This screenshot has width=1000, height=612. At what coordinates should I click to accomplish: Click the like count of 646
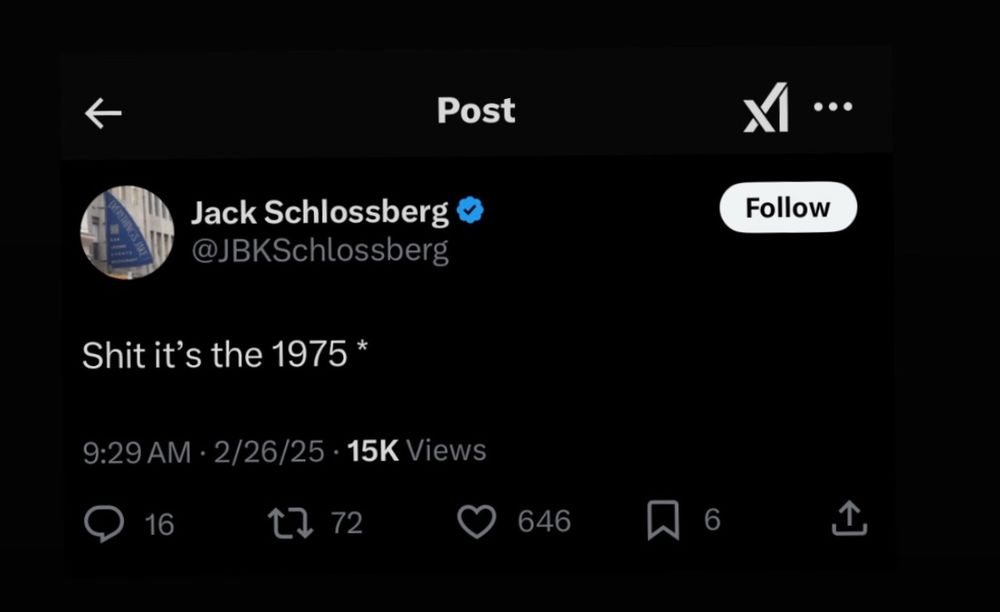544,521
